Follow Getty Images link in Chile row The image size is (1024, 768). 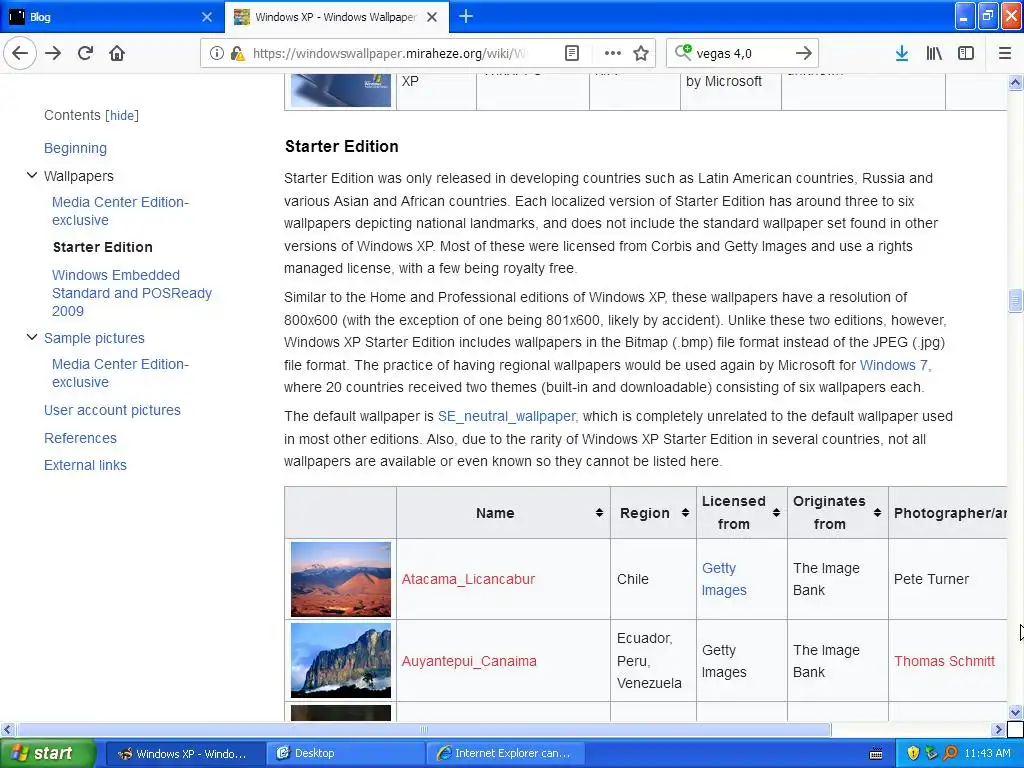724,579
